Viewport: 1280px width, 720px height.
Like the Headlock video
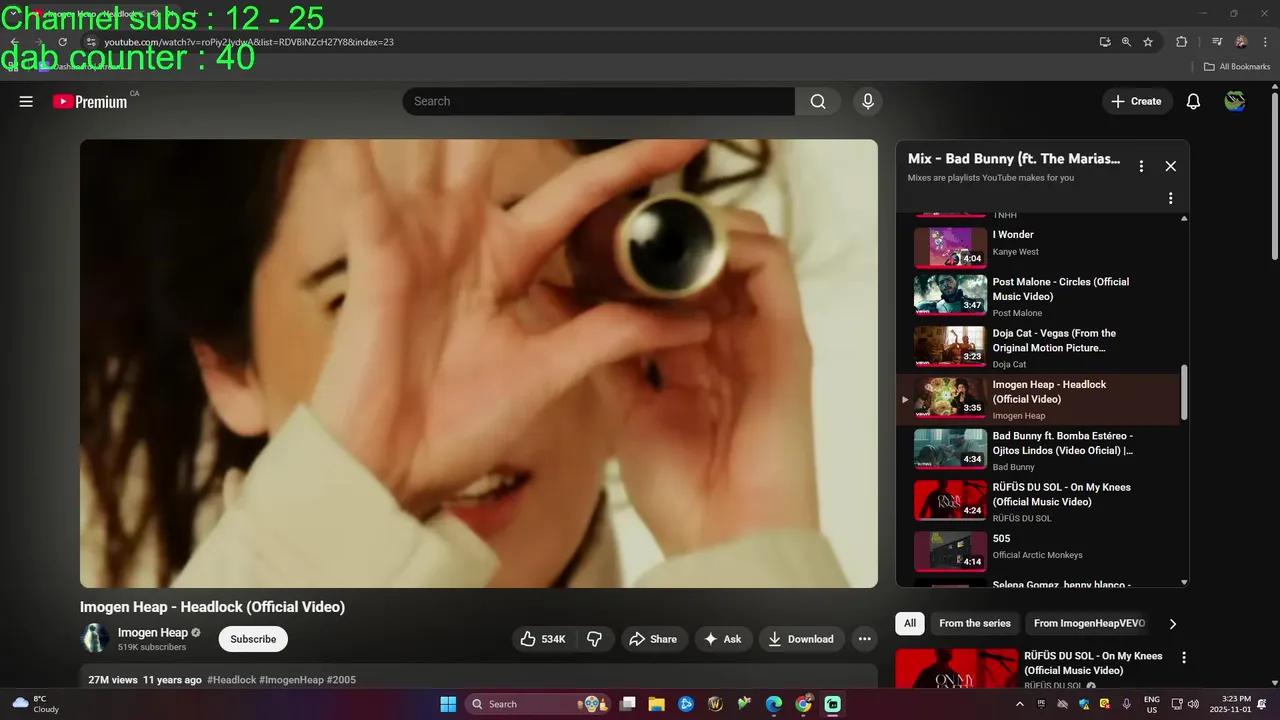[x=543, y=639]
